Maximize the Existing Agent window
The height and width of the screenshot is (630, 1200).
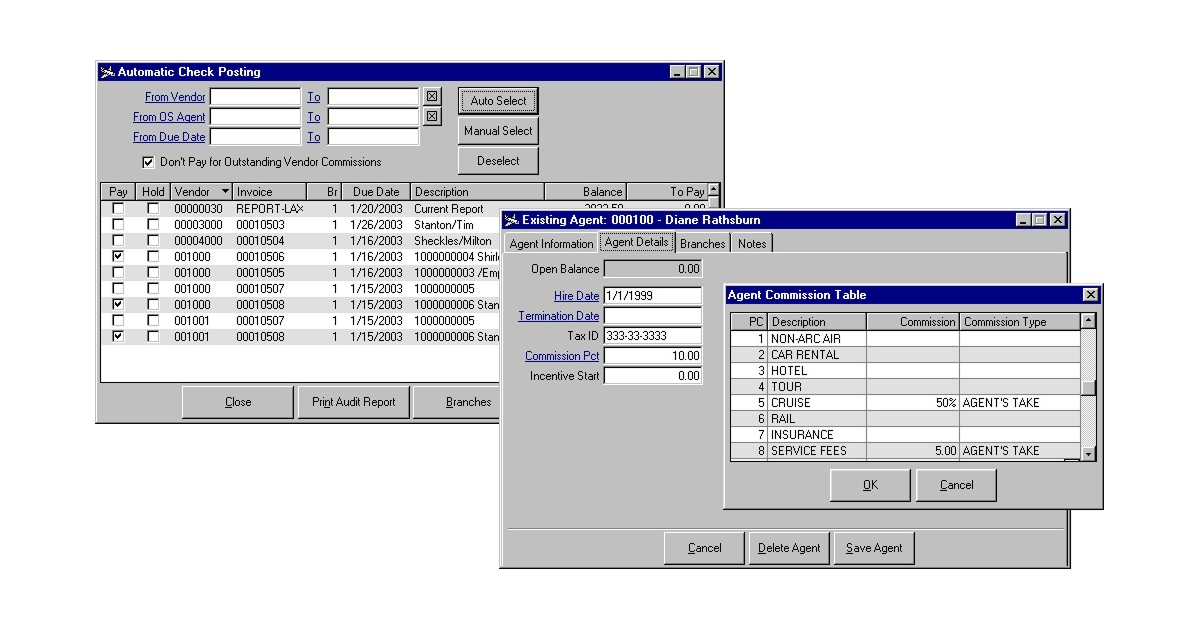(x=1040, y=220)
